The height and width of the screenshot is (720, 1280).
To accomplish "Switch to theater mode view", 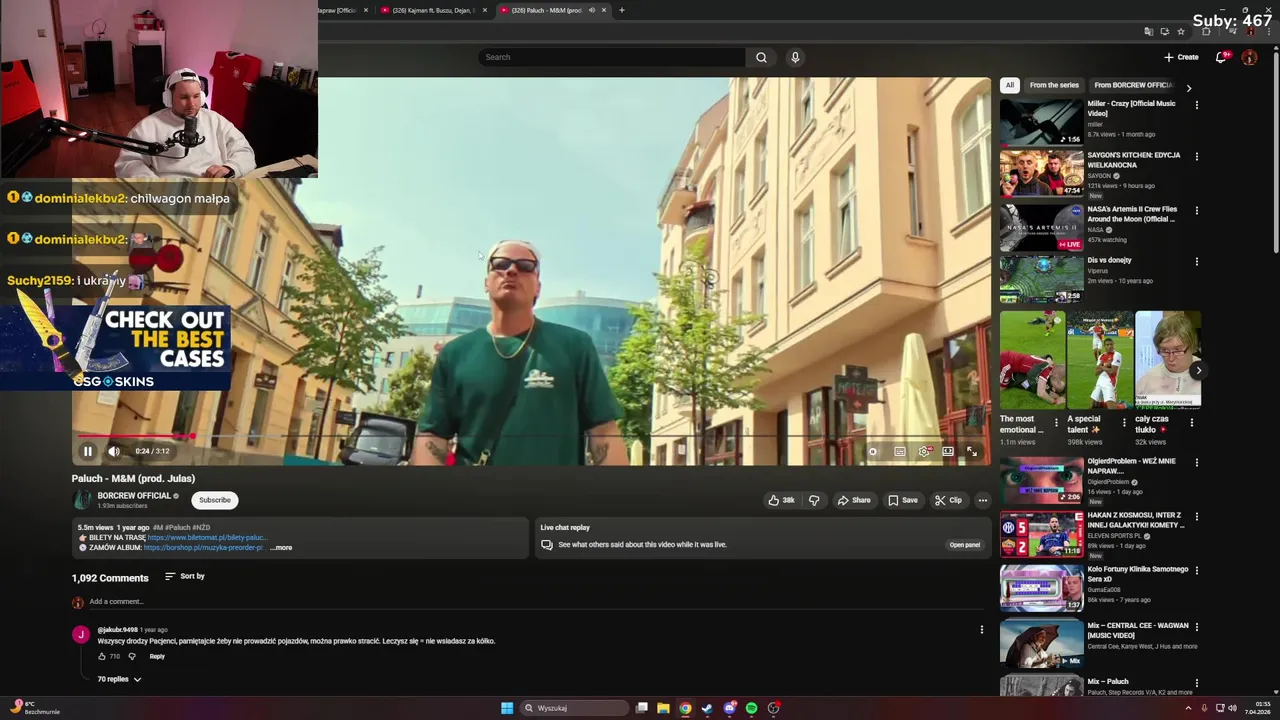I will pyautogui.click(x=948, y=452).
